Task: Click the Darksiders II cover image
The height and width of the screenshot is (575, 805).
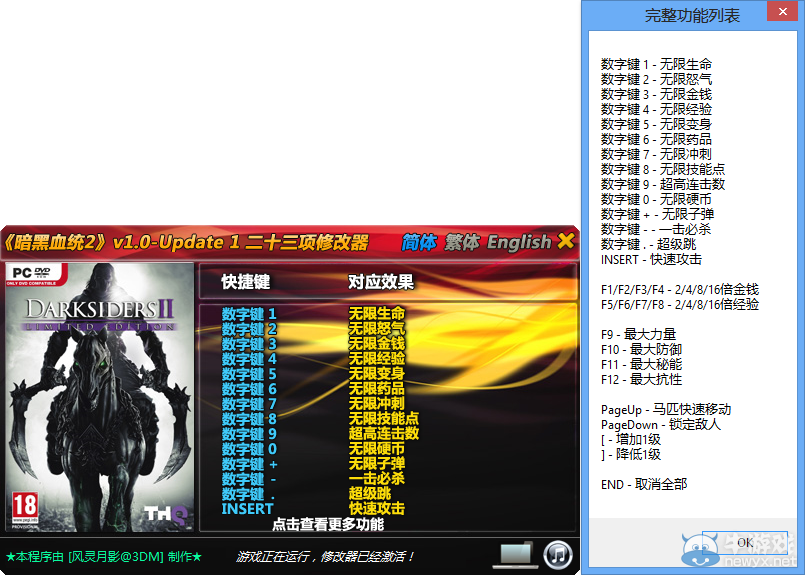Action: pos(99,397)
